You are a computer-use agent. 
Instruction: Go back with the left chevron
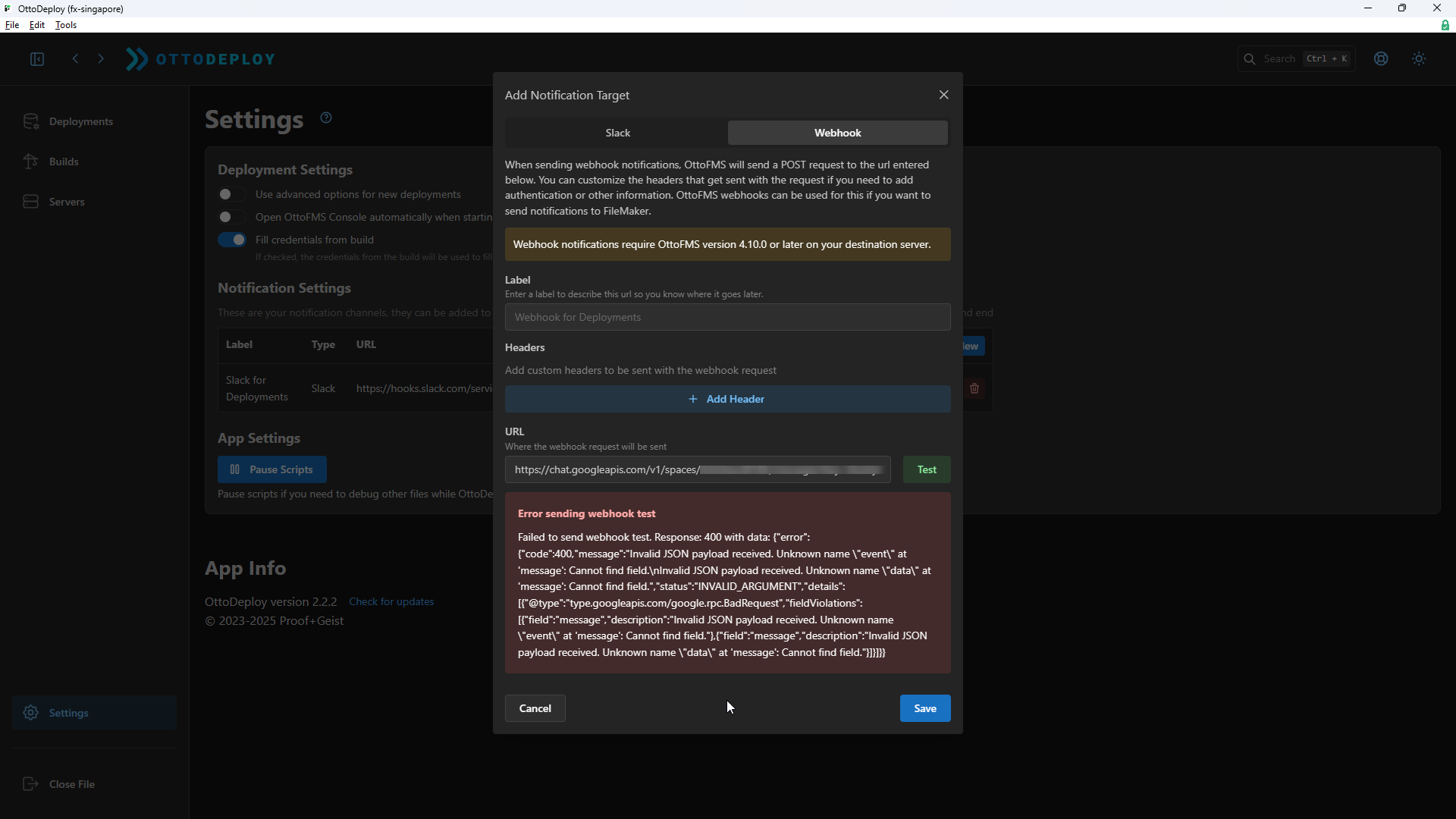[75, 58]
